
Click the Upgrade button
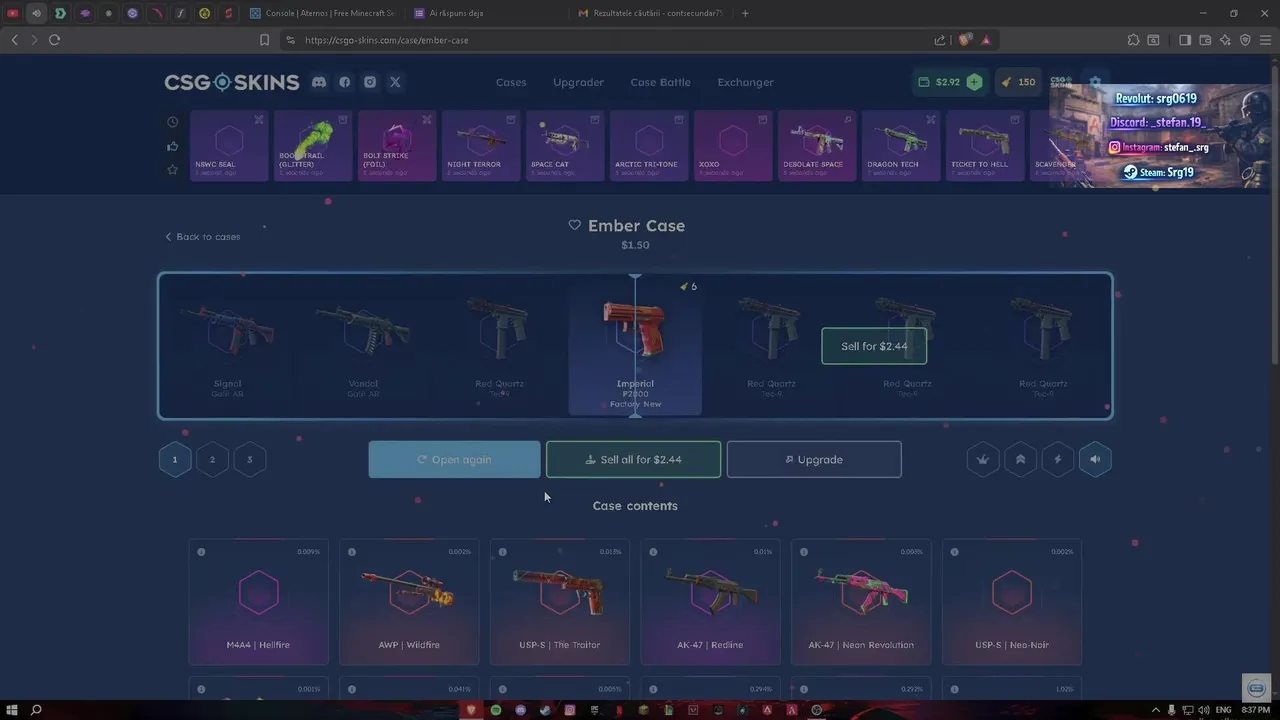814,459
